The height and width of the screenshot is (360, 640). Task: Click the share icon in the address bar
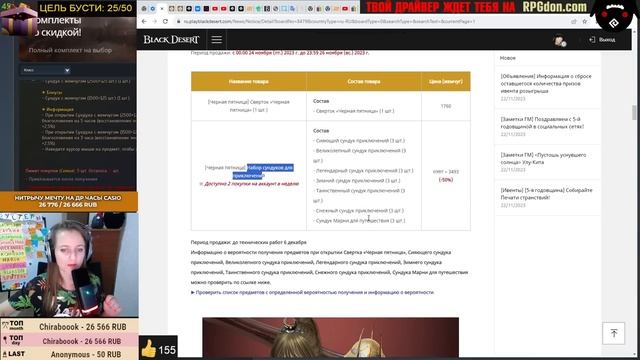574,21
